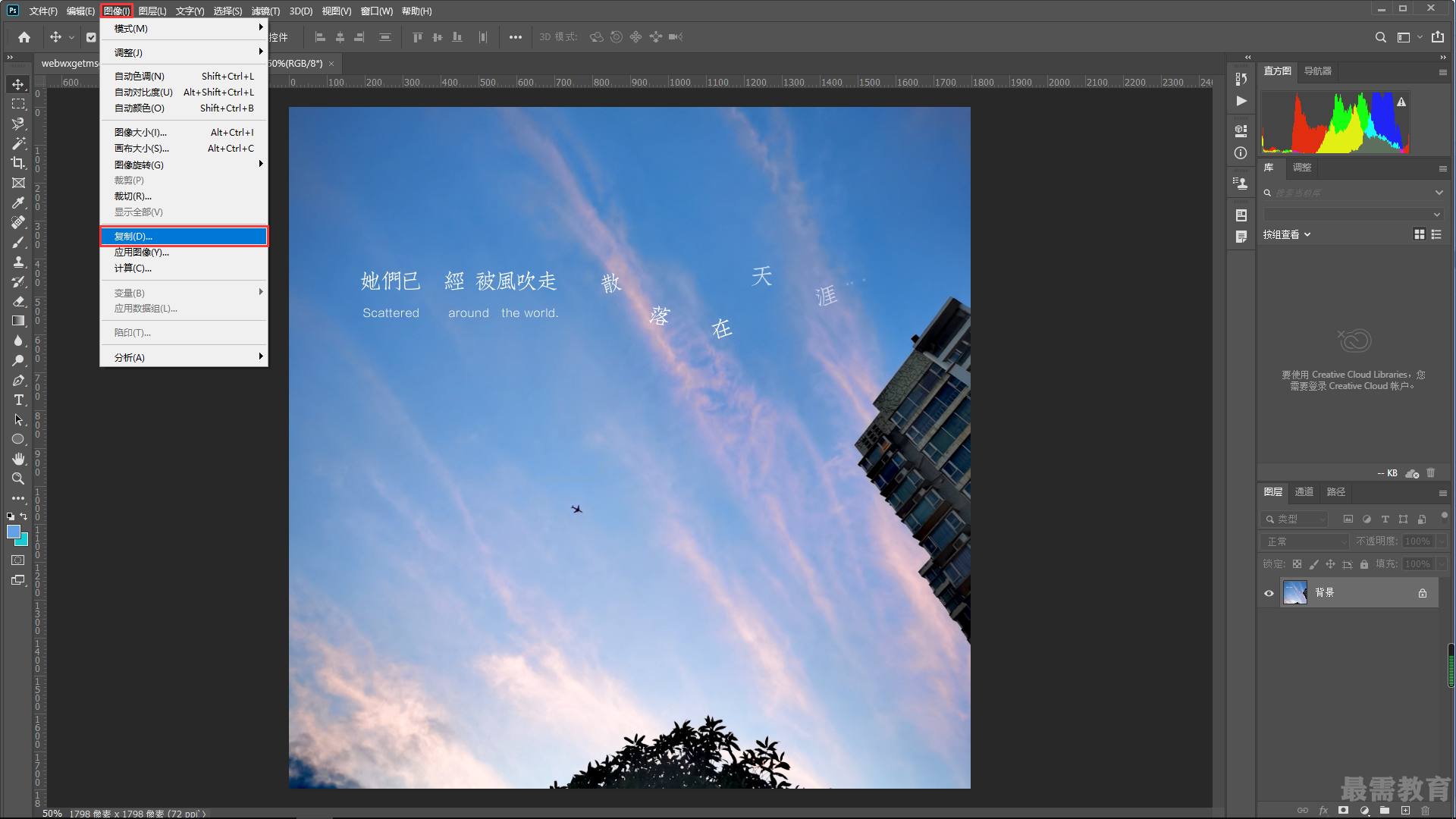Select the Lasso tool
This screenshot has width=1456, height=819.
[x=18, y=124]
